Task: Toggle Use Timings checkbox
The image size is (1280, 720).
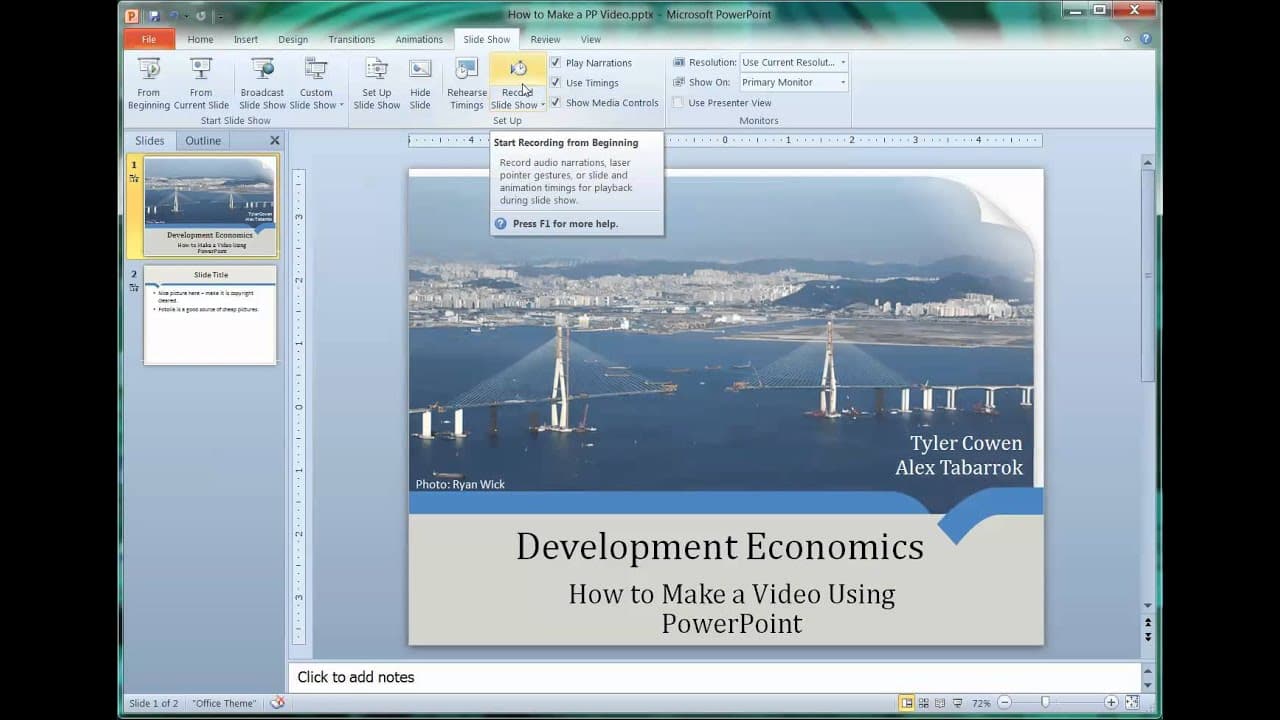Action: point(556,82)
